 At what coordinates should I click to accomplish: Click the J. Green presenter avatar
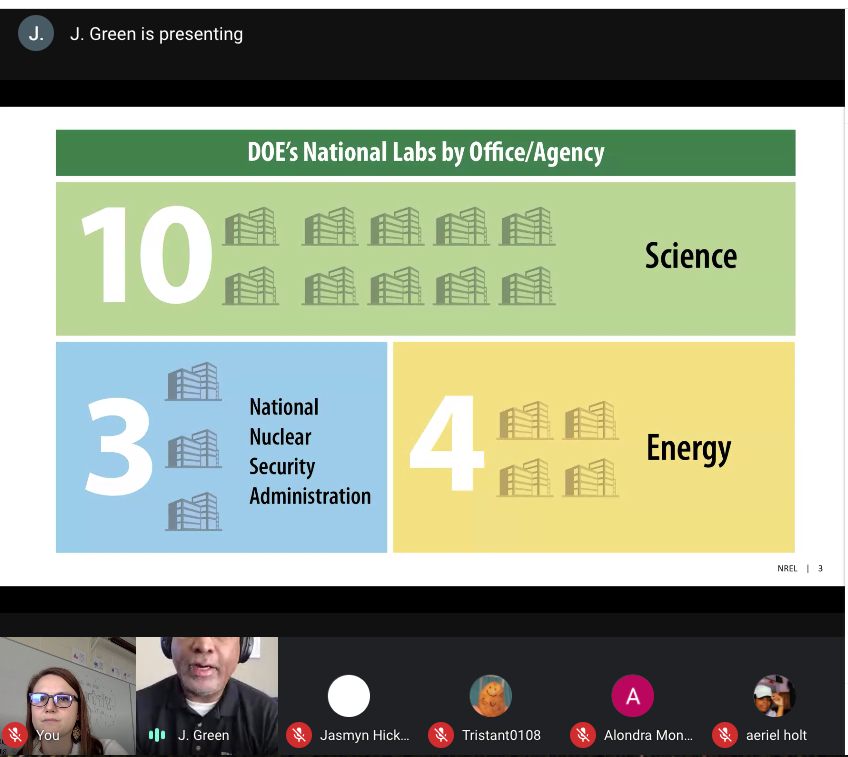(36, 34)
